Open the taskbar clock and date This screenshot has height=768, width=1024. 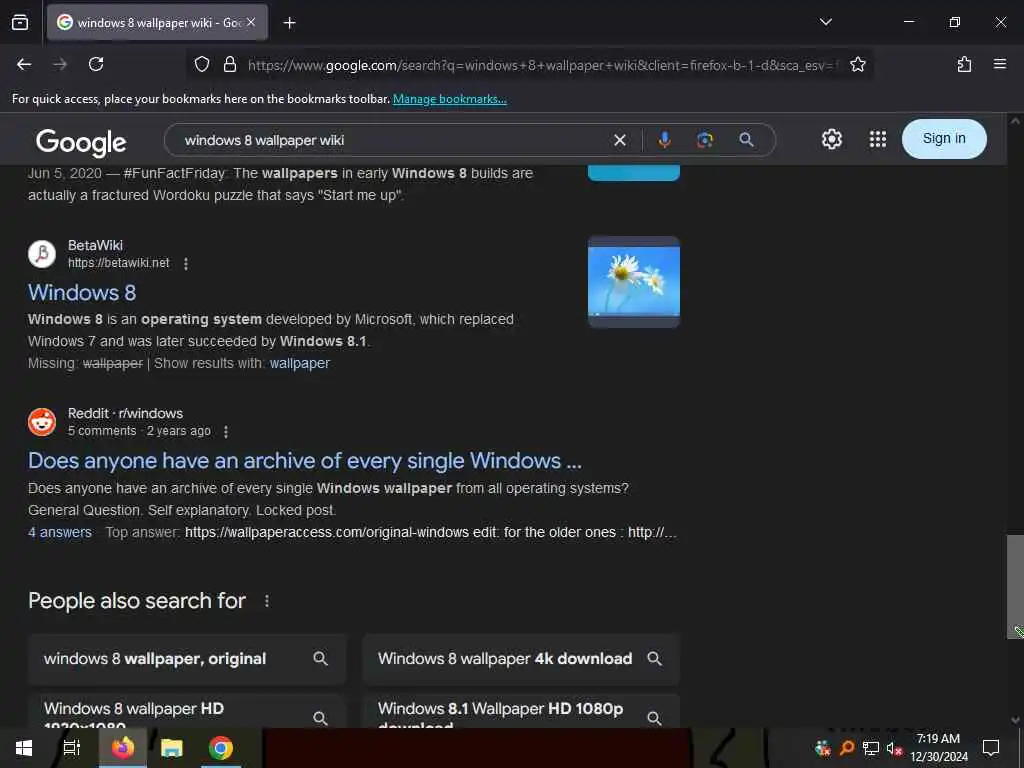tap(938, 748)
